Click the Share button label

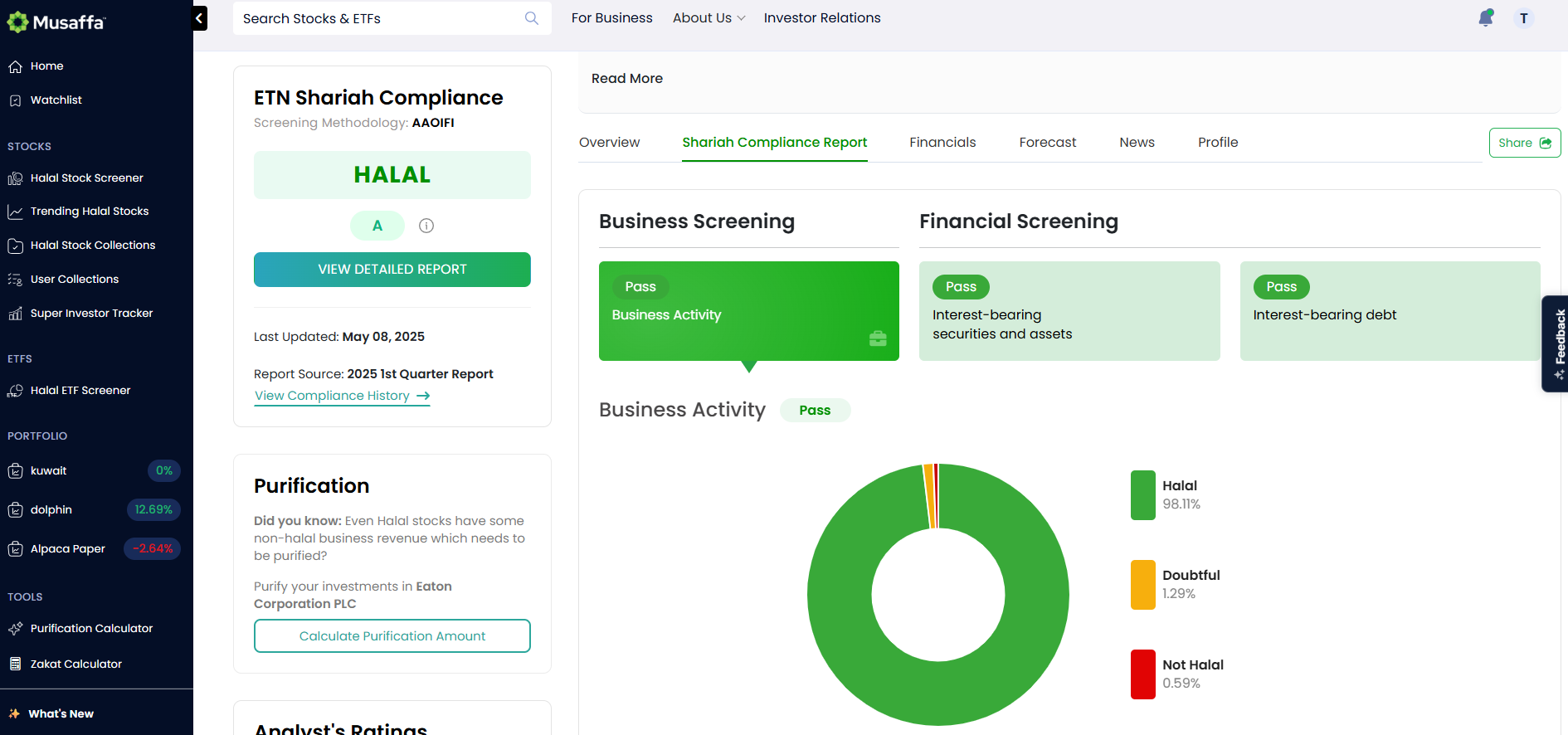click(x=1515, y=143)
